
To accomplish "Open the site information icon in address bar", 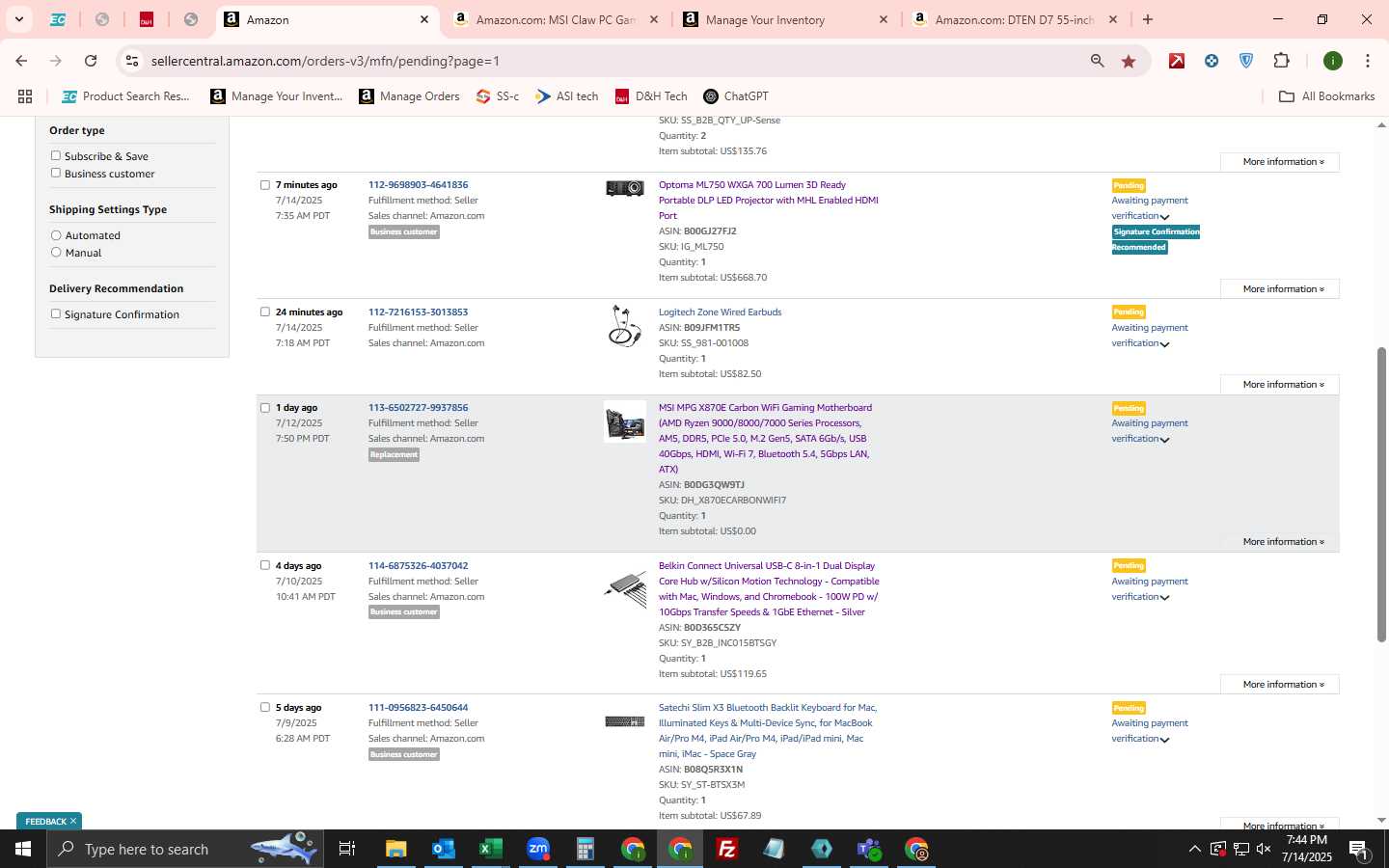I will click(x=132, y=61).
